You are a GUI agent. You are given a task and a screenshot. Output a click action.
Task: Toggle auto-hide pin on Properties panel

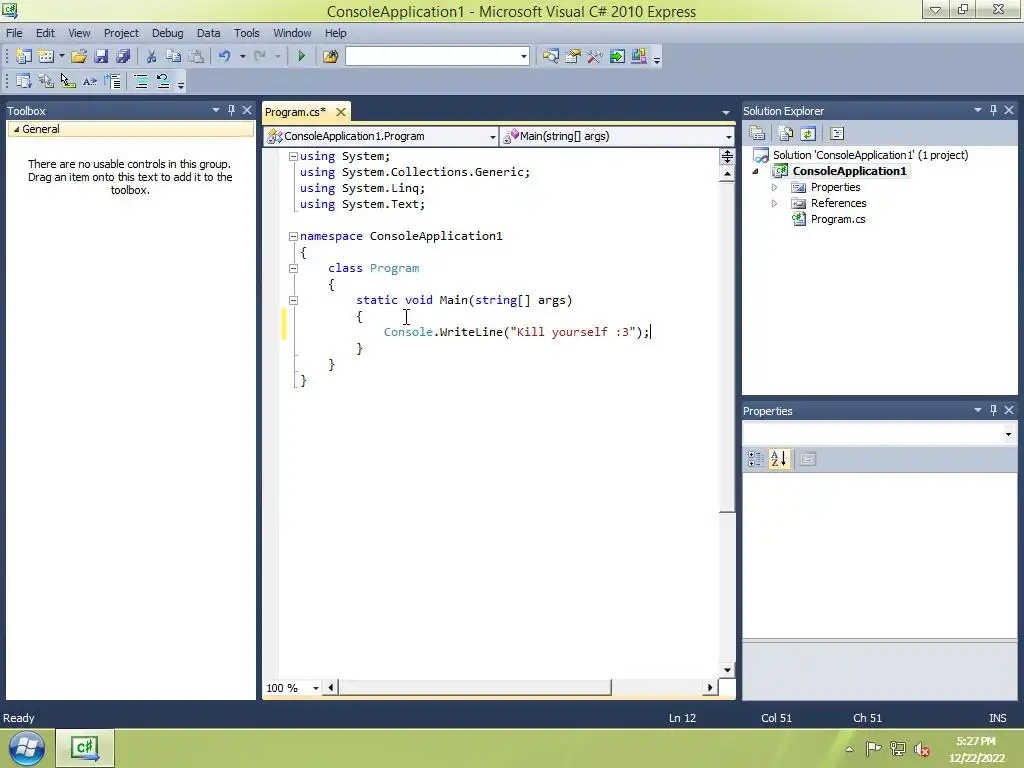pyautogui.click(x=993, y=410)
